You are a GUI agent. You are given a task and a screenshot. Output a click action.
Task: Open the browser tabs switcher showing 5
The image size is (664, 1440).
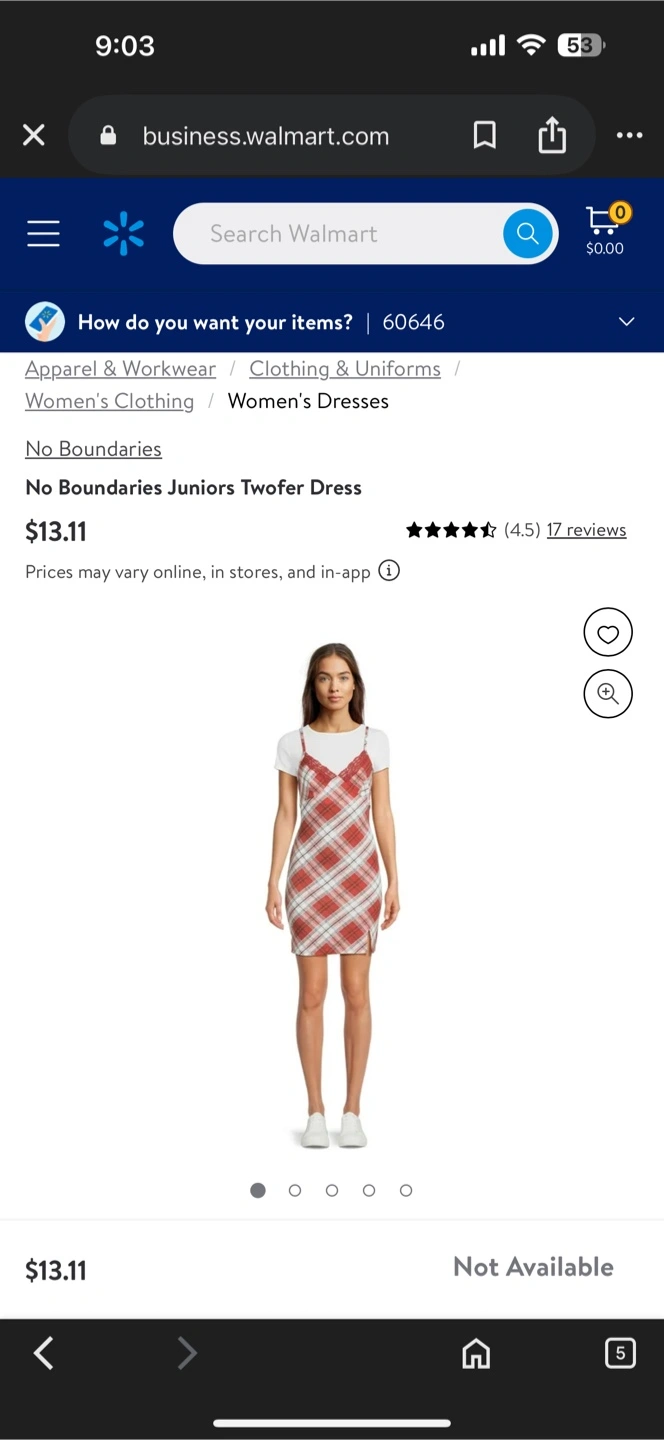pyautogui.click(x=620, y=1353)
